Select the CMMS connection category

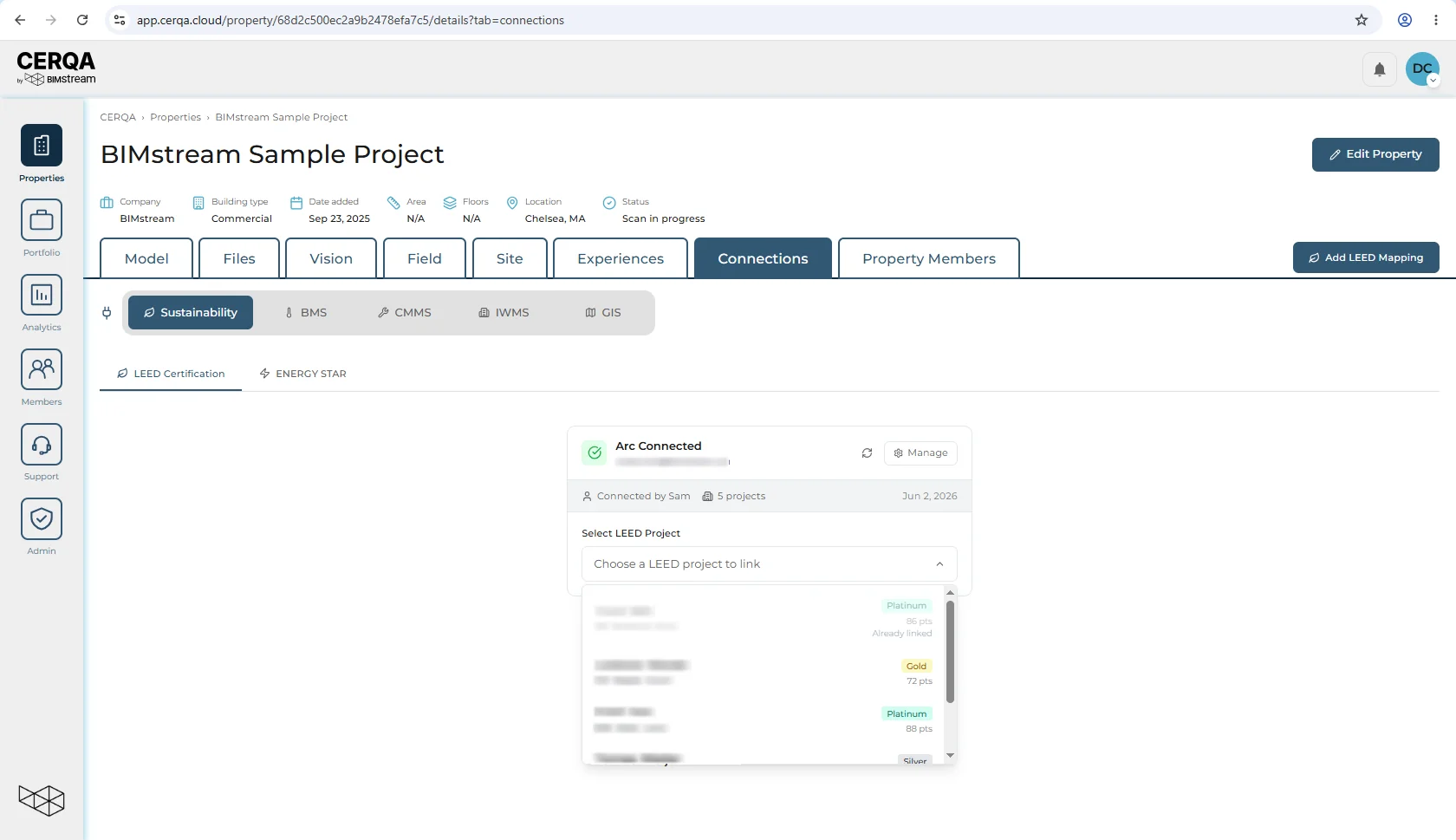click(x=405, y=313)
